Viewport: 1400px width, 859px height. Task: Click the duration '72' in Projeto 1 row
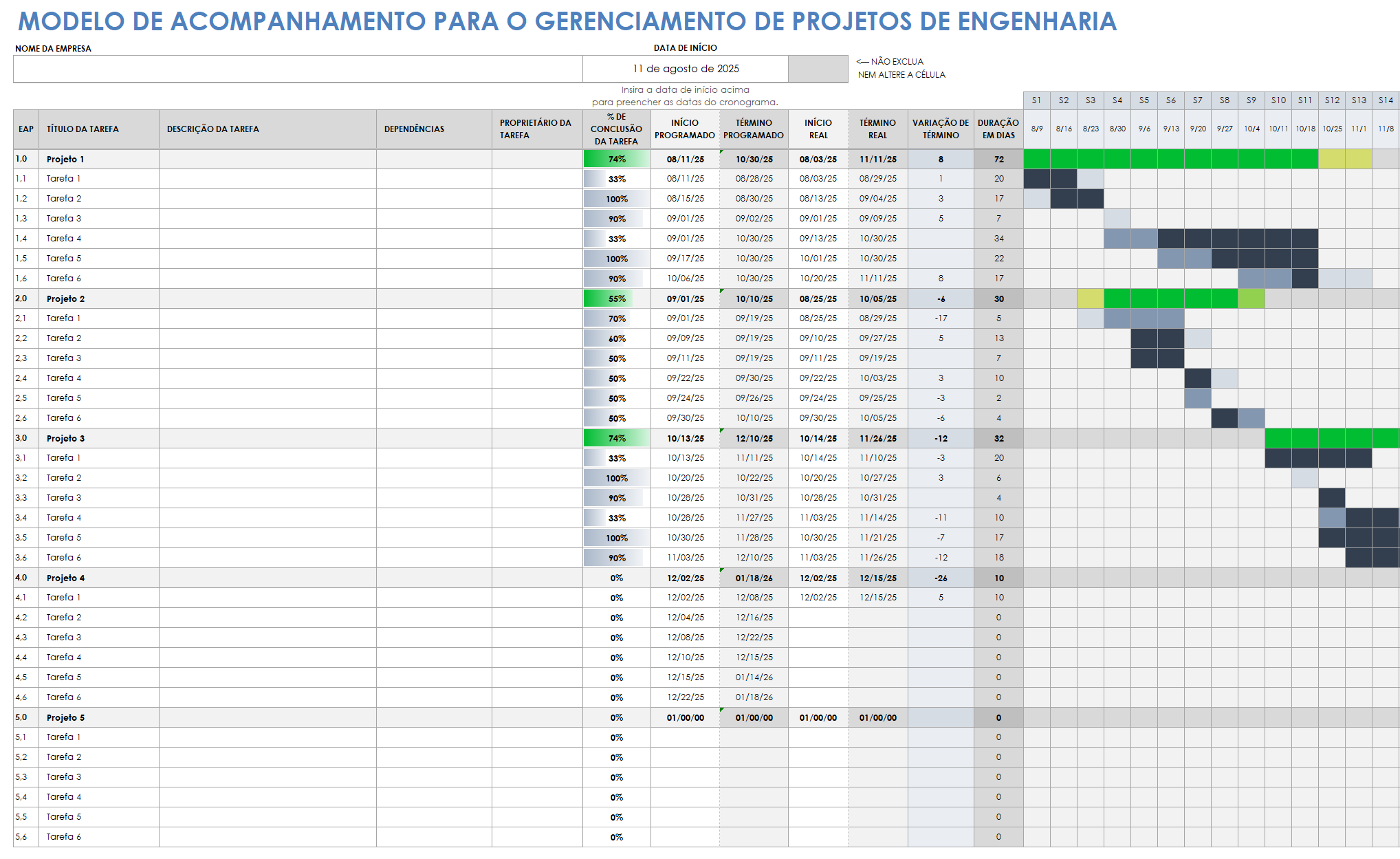point(998,159)
